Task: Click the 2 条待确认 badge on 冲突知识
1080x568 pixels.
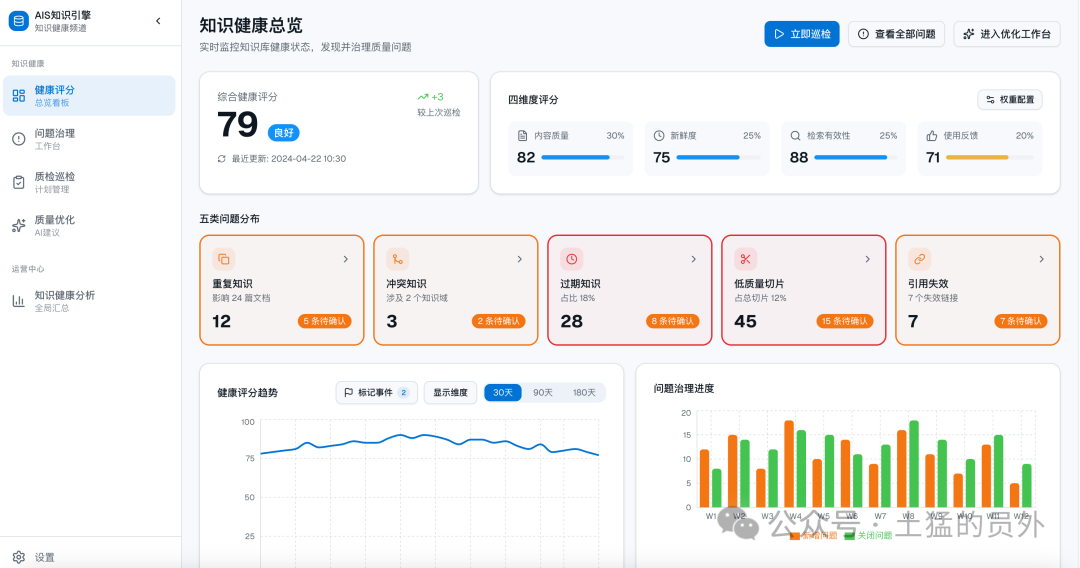Action: [x=499, y=321]
